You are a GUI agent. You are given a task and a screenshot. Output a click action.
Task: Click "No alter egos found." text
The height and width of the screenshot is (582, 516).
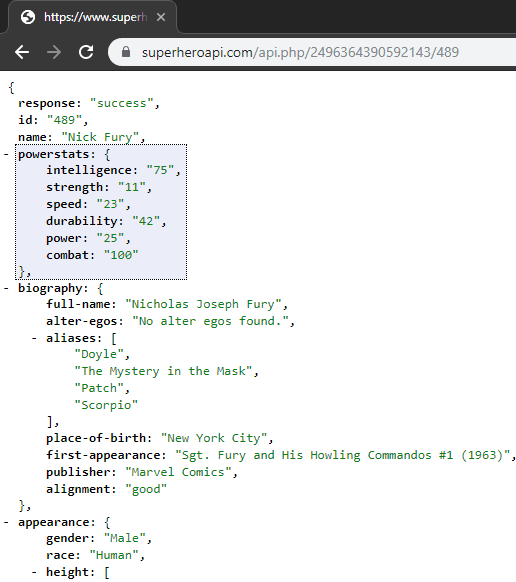click(210, 321)
